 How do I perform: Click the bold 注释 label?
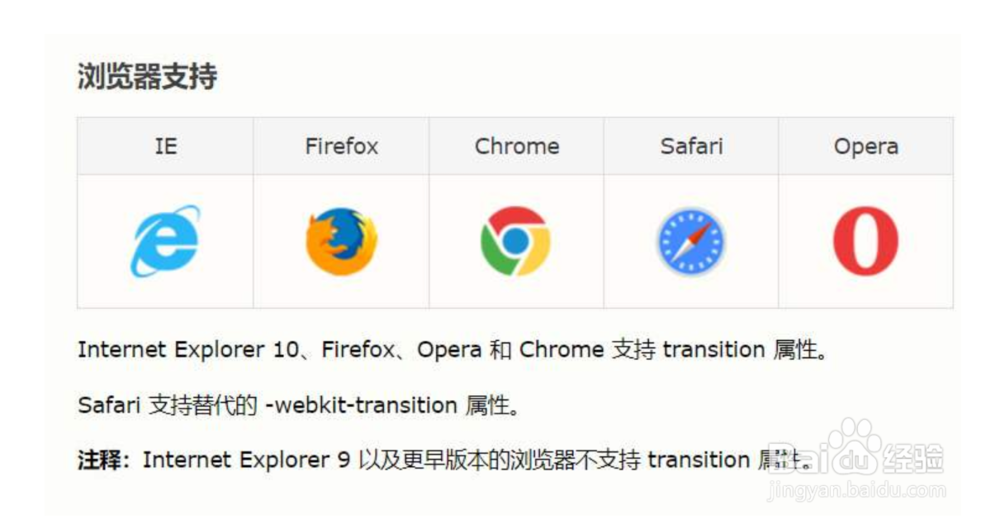103,460
